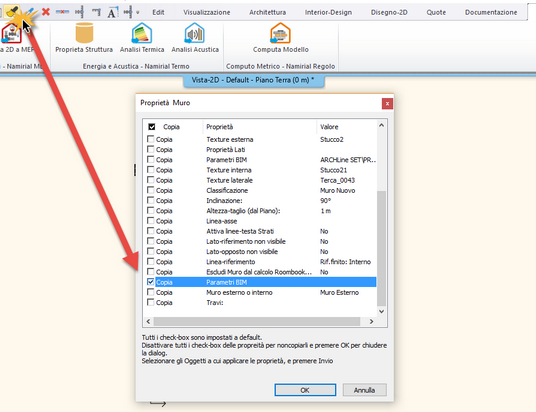This screenshot has width=536, height=412.
Task: Switch to Disegno-2D tab
Action: 389,12
